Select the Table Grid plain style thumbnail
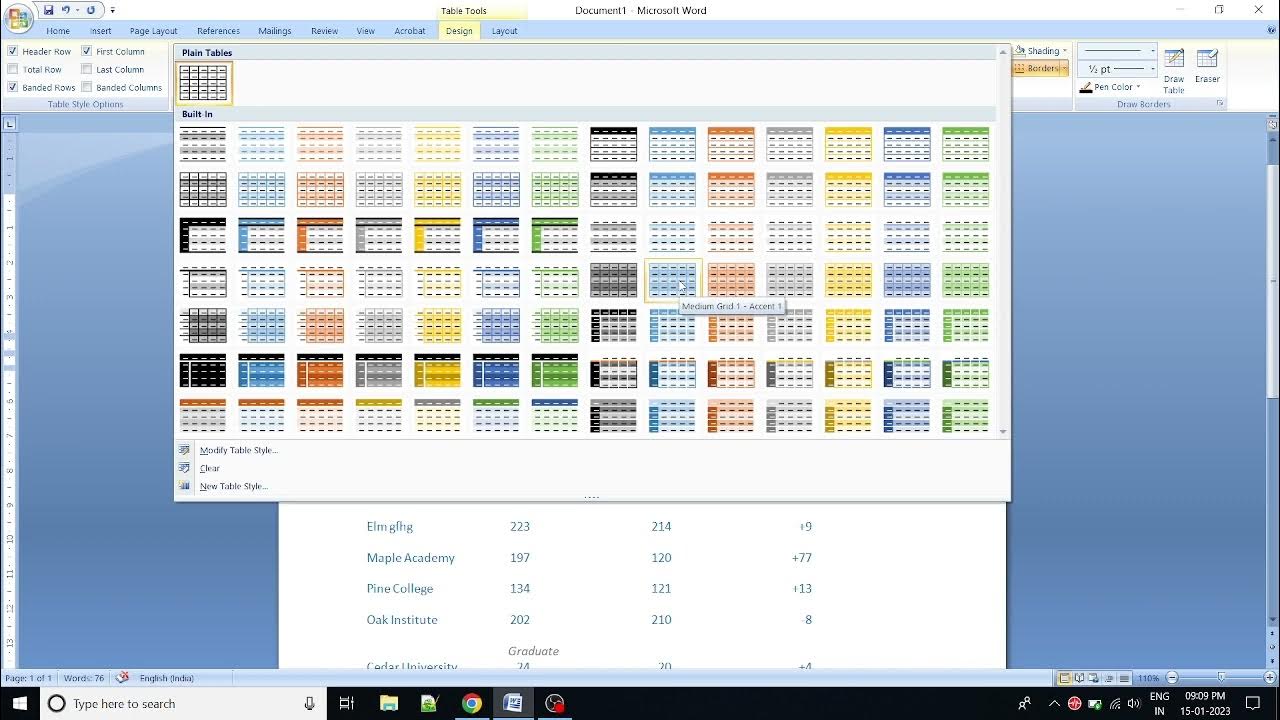 coord(203,83)
